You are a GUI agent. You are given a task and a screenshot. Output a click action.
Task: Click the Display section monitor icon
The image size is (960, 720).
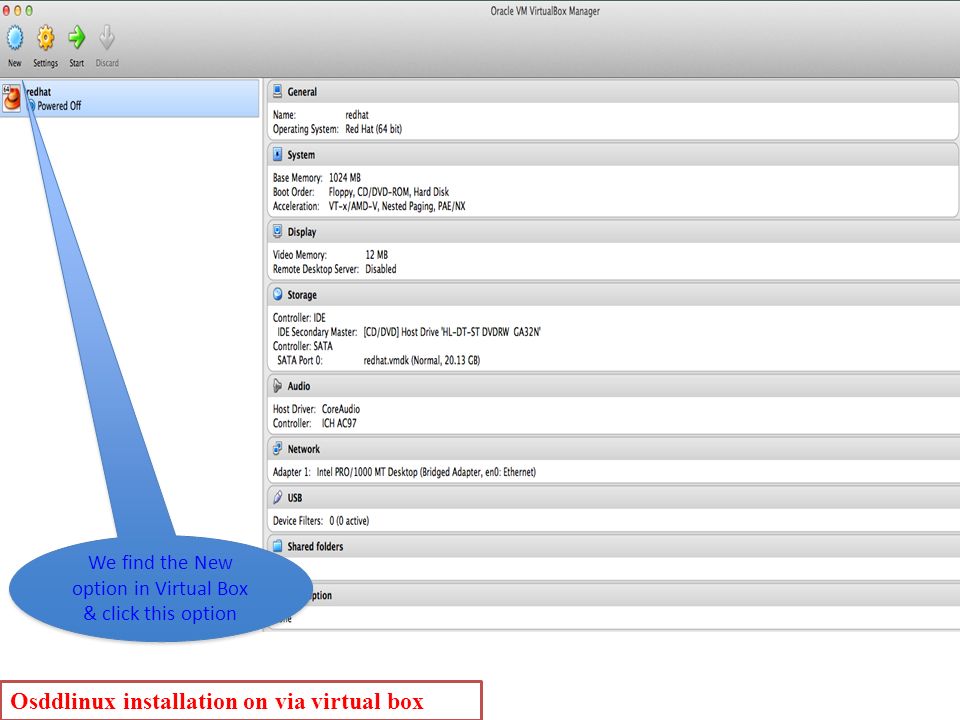(277, 231)
